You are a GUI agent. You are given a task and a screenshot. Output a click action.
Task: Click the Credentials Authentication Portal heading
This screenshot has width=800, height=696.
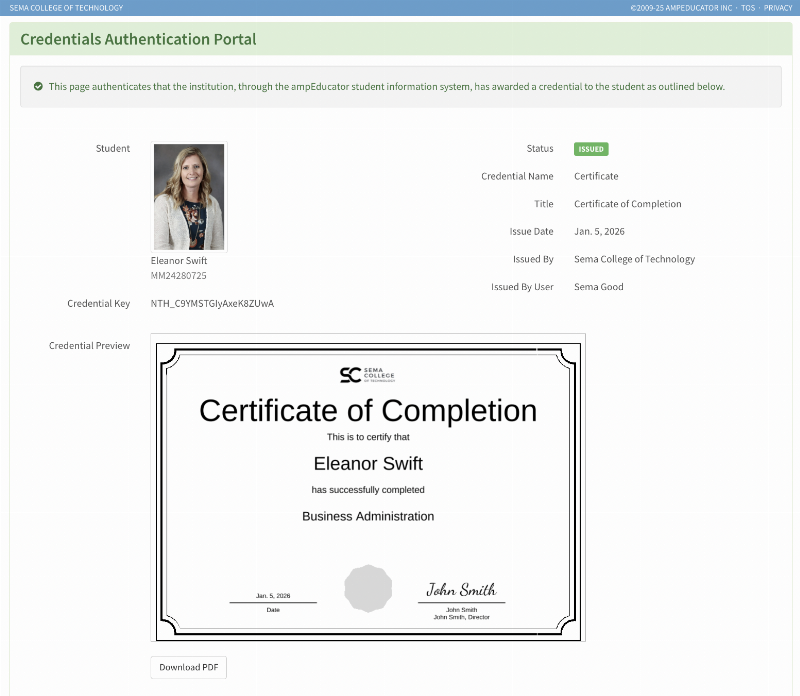click(138, 40)
